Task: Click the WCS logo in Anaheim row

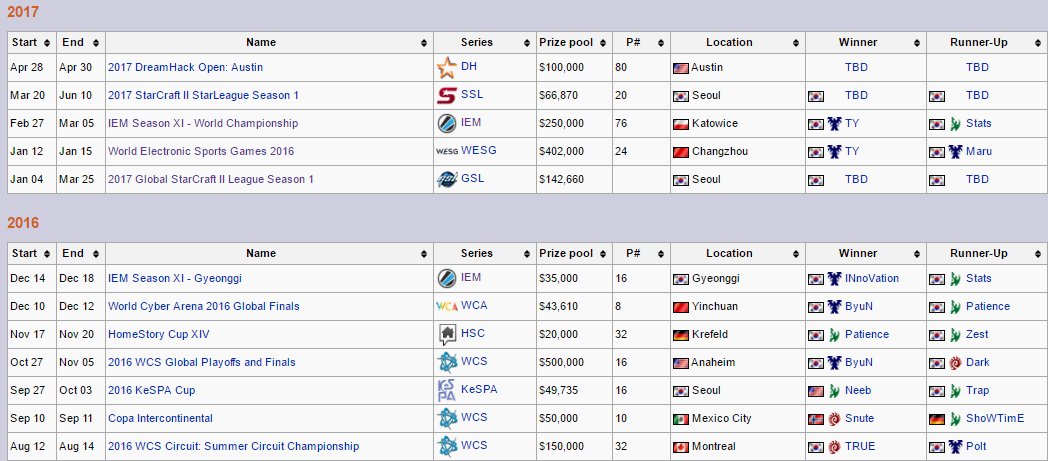Action: (446, 363)
